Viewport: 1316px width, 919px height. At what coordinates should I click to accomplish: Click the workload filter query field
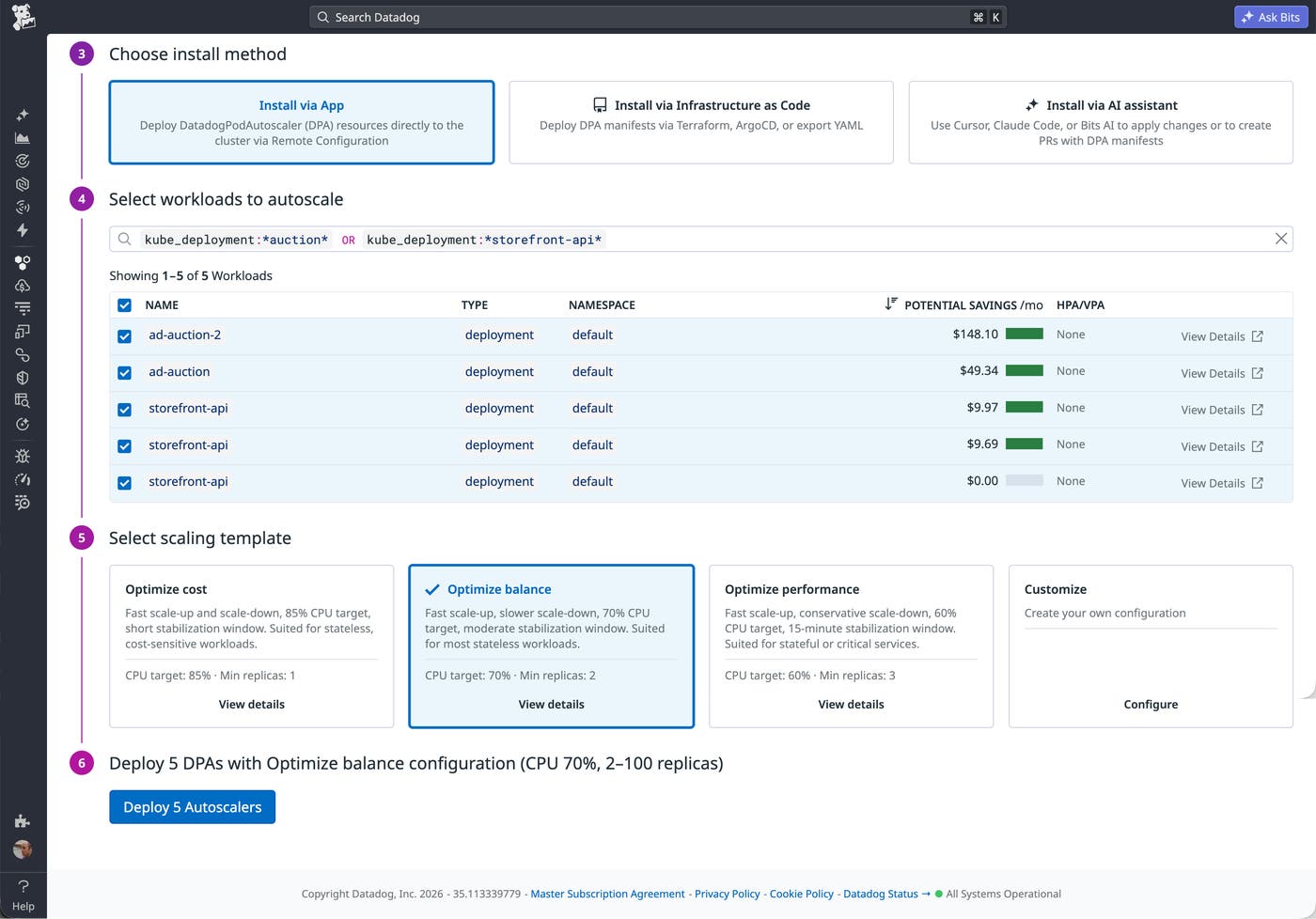coord(701,239)
